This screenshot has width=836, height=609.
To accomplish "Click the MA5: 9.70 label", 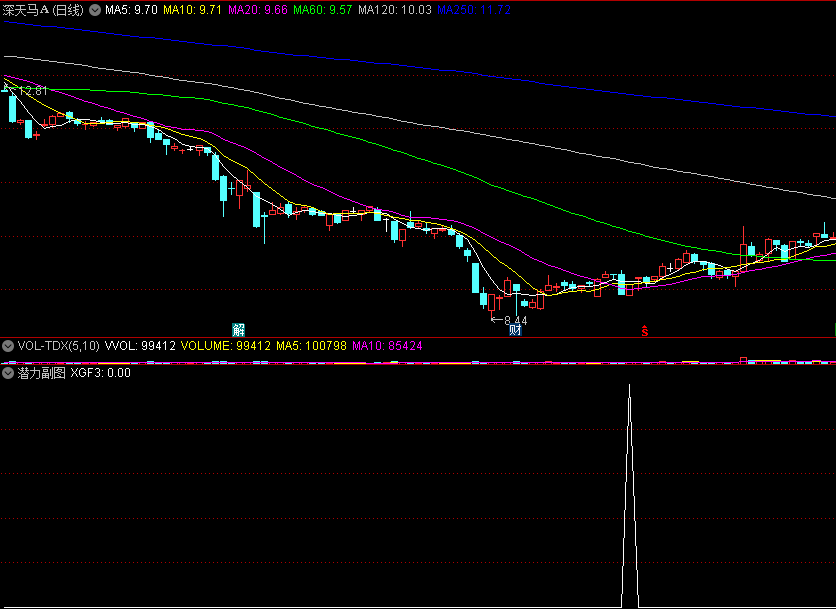I will click(x=131, y=10).
